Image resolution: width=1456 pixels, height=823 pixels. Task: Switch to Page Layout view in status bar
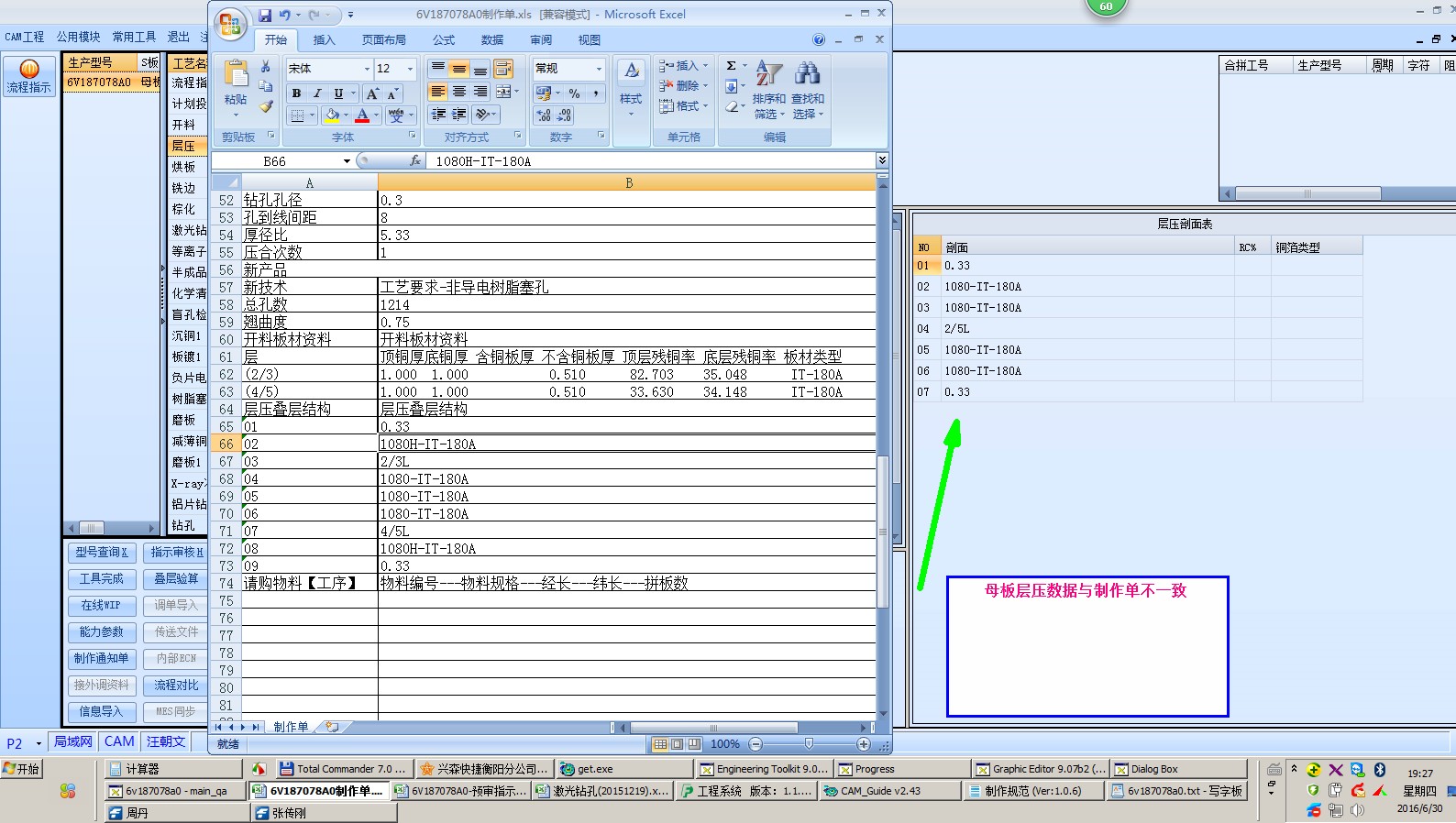(677, 744)
